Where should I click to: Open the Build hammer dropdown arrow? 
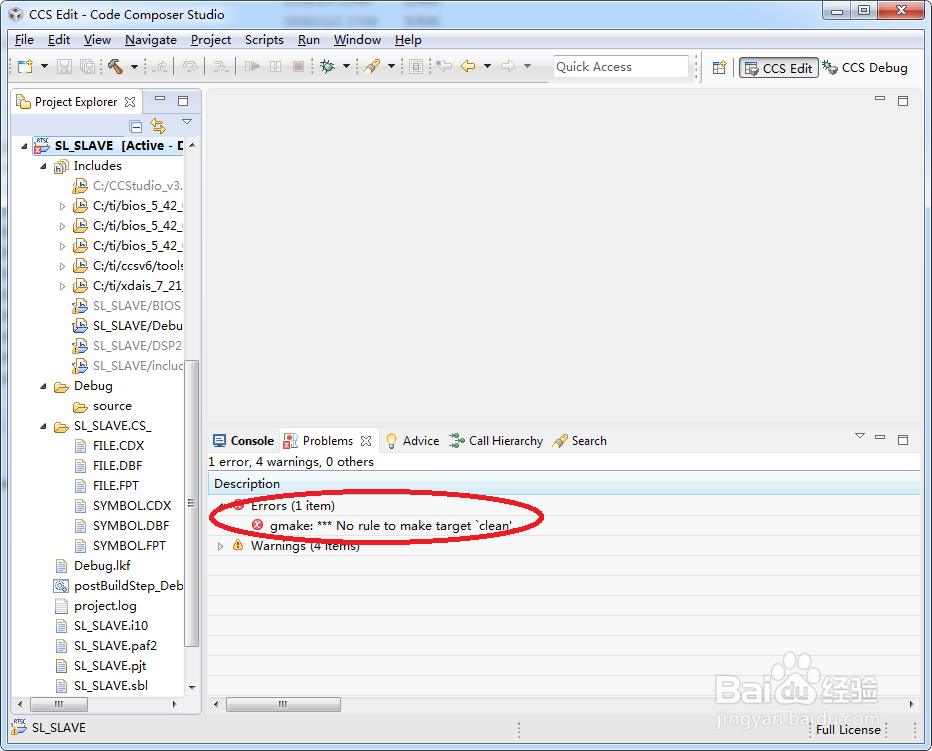pyautogui.click(x=134, y=67)
